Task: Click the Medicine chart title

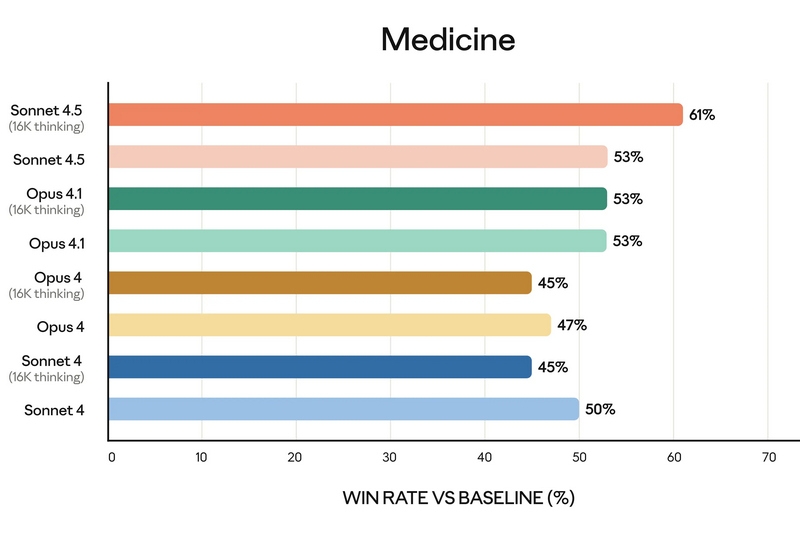Action: pyautogui.click(x=448, y=40)
